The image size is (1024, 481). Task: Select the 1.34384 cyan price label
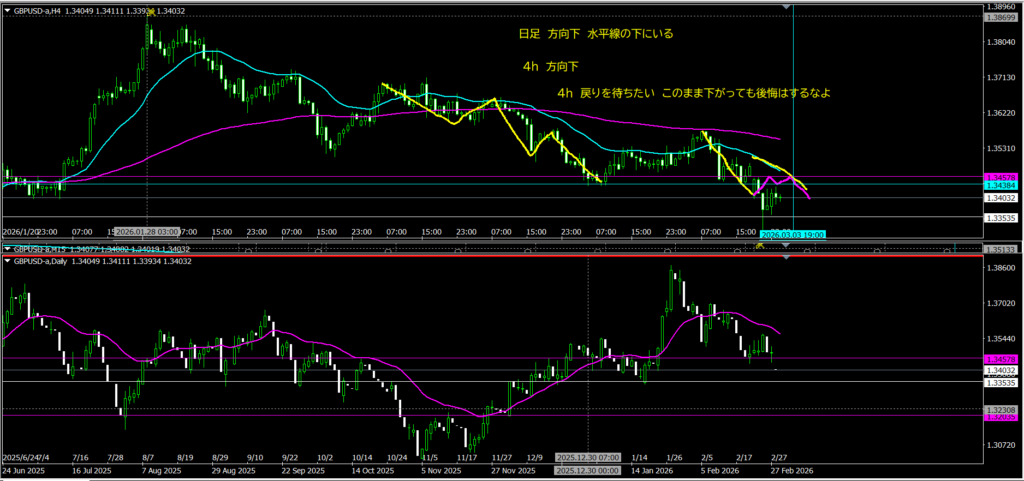click(1002, 185)
